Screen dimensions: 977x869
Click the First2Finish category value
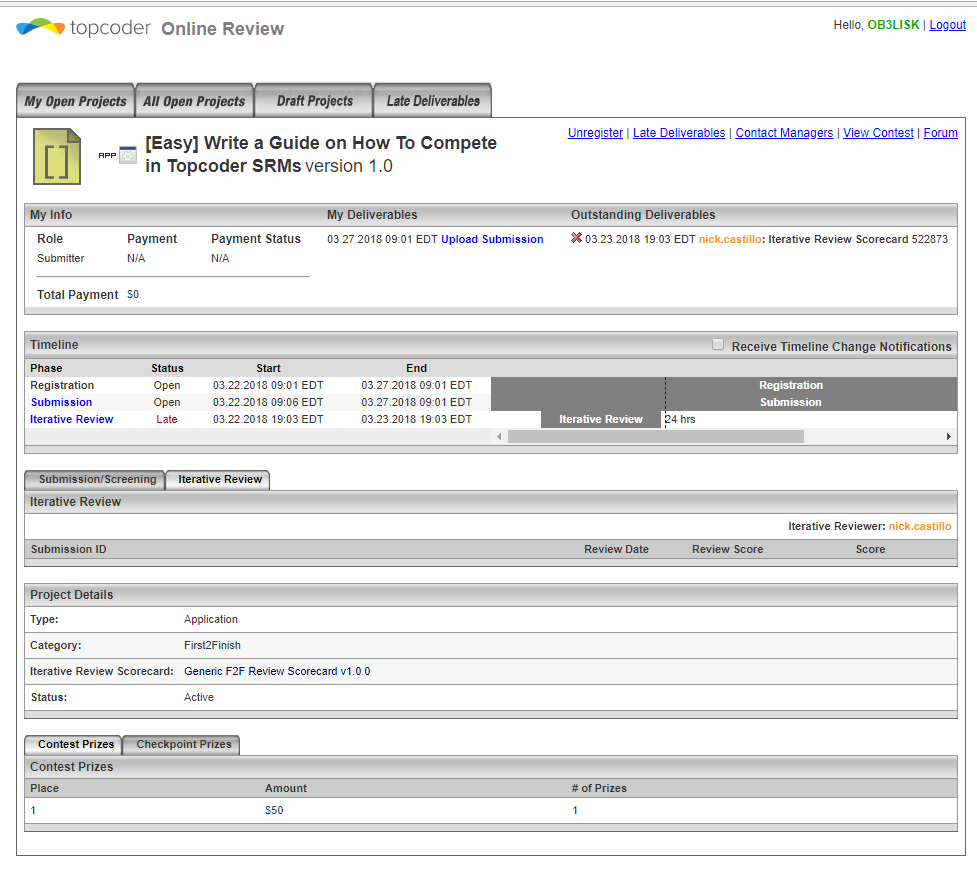(x=212, y=645)
